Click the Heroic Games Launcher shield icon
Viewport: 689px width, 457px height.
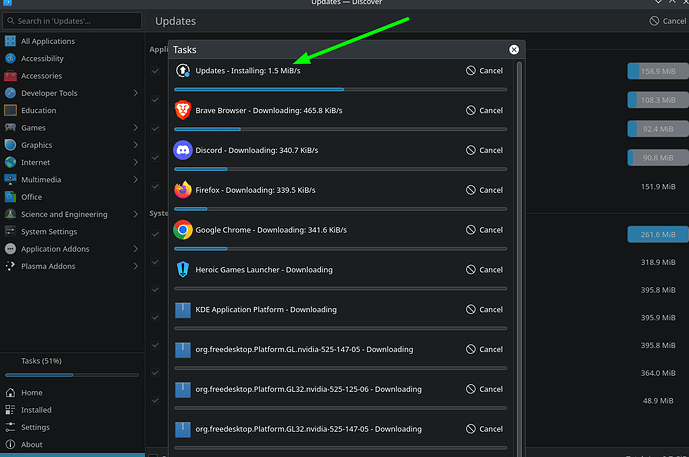click(x=183, y=269)
